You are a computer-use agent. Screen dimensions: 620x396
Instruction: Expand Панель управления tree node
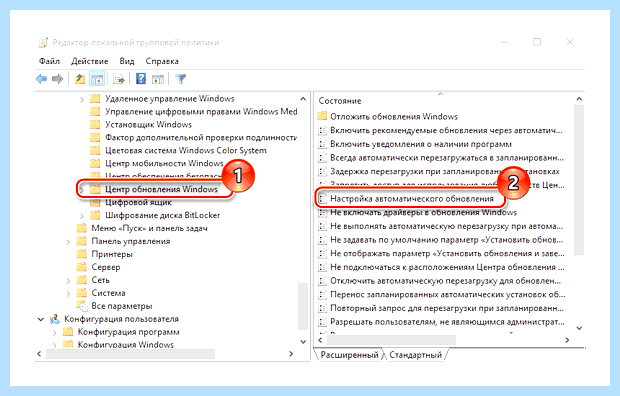68,242
